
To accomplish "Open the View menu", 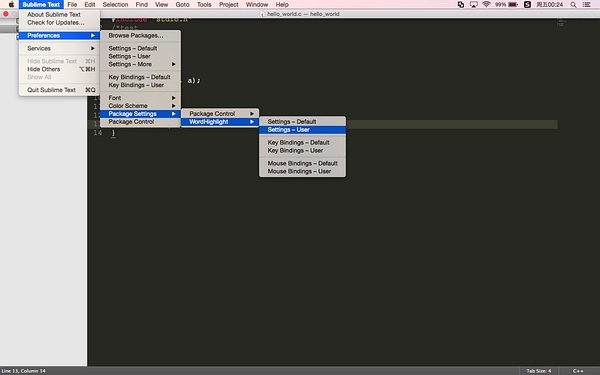I will tap(161, 5).
